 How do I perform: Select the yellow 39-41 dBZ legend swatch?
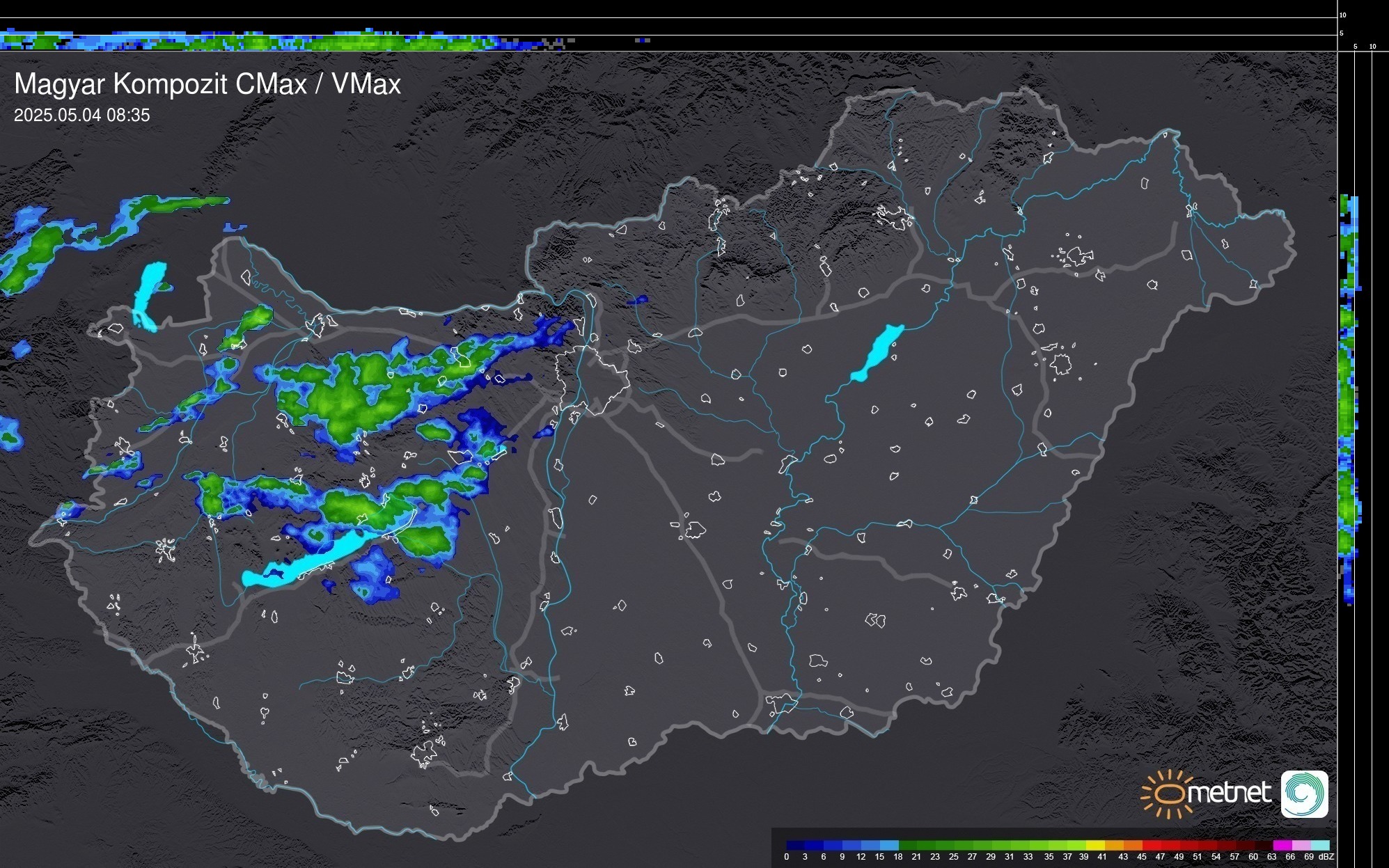coord(1094,846)
